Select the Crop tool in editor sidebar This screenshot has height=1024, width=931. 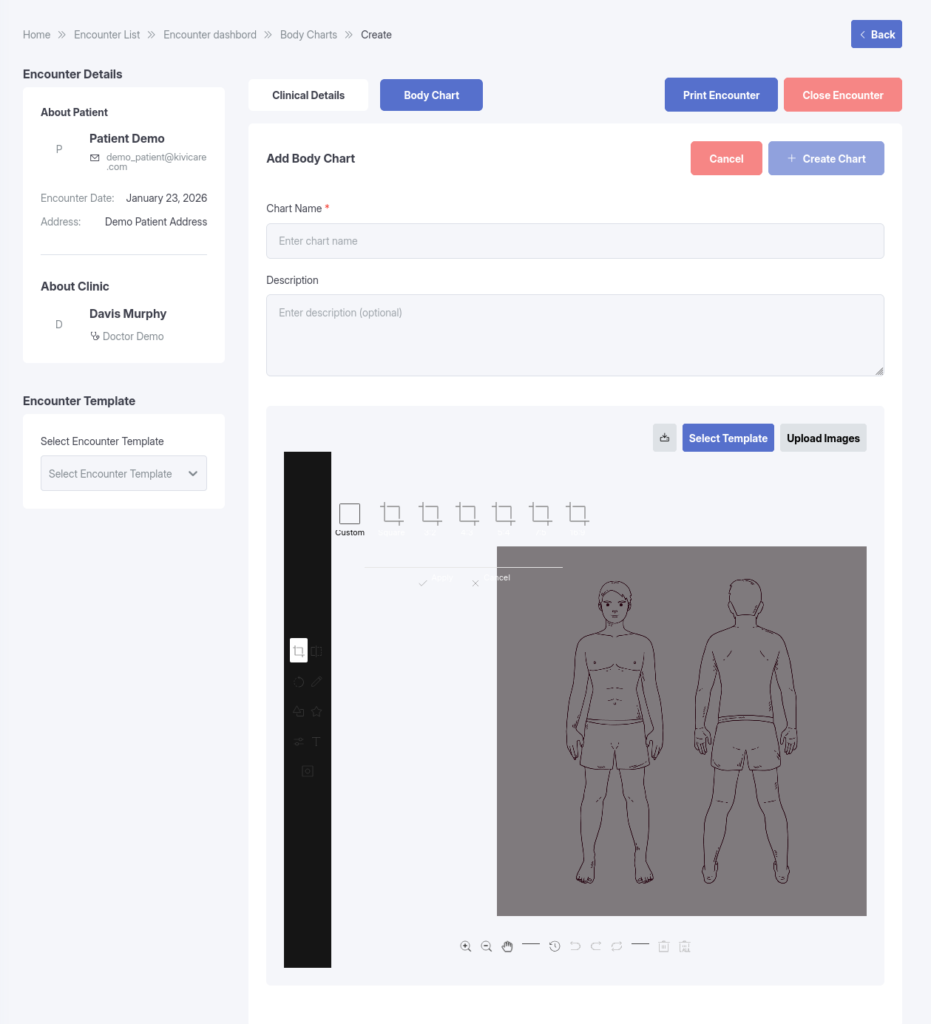298,651
